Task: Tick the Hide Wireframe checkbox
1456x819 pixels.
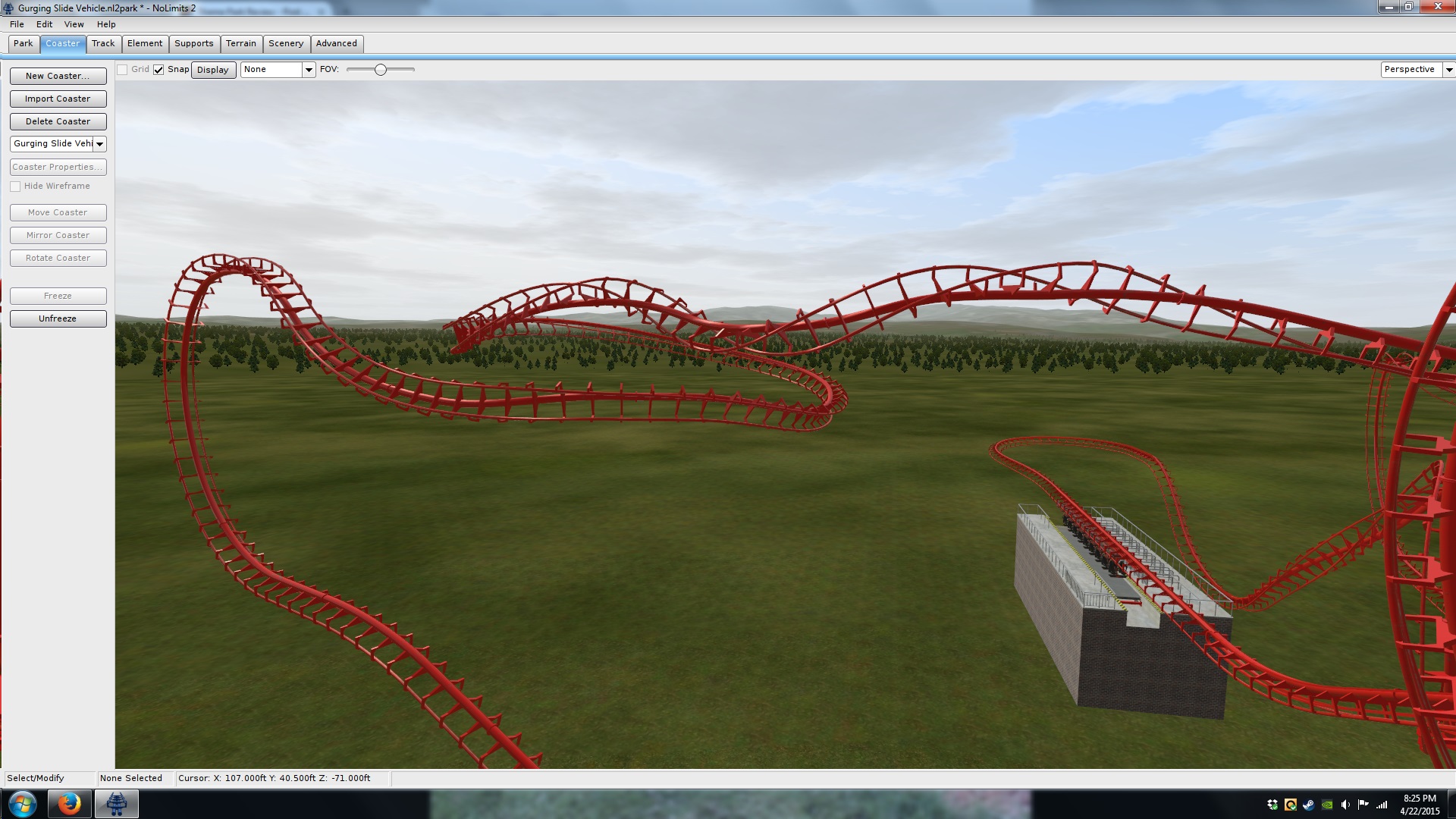Action: click(15, 187)
